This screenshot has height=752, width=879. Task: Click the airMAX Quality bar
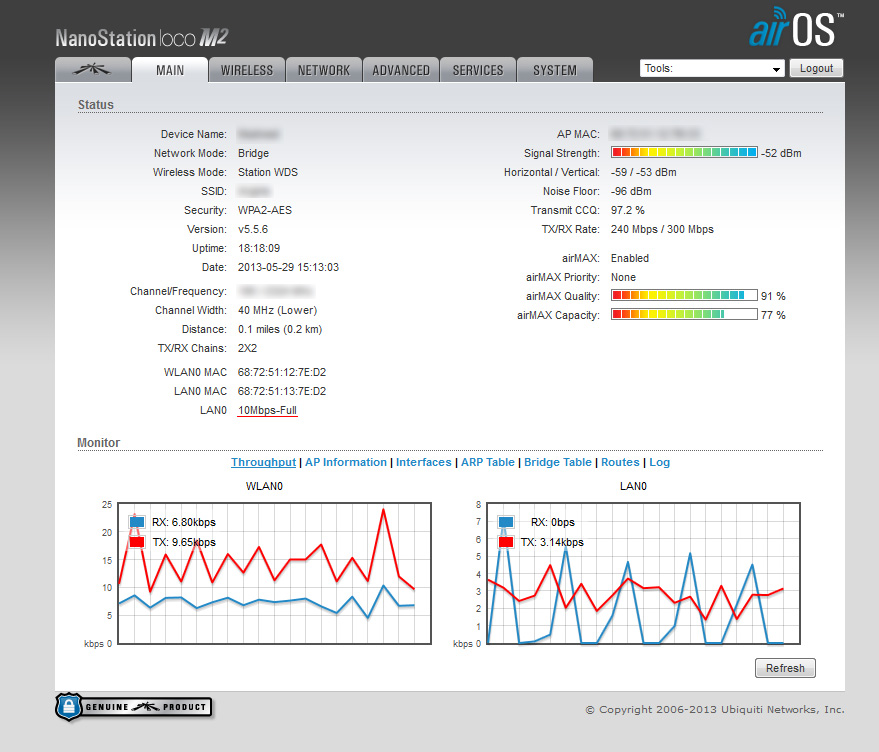point(684,296)
